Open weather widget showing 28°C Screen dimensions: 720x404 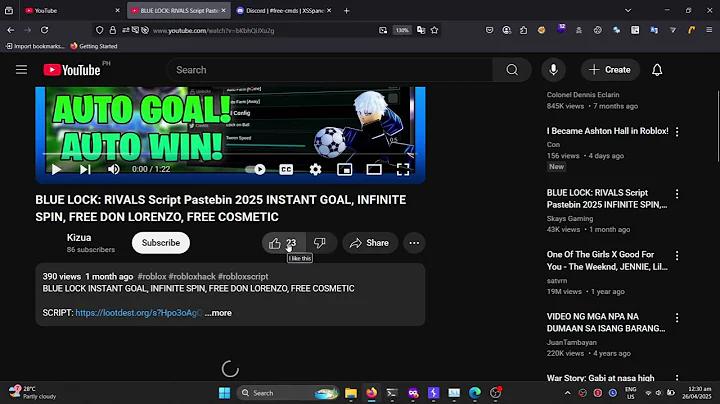pyautogui.click(x=32, y=393)
